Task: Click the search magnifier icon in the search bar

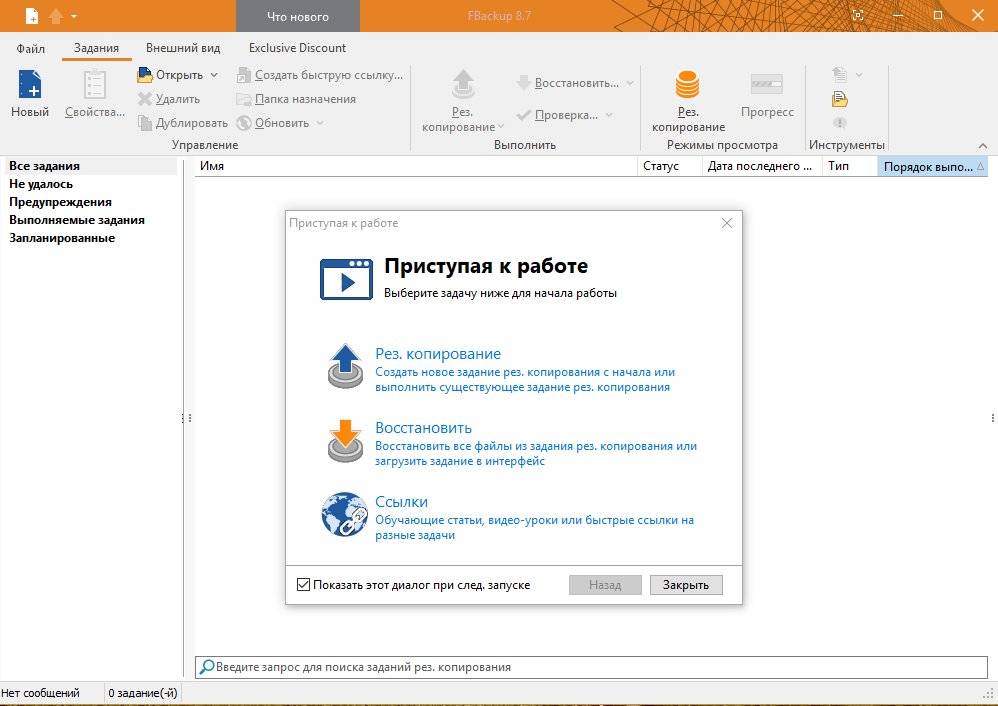Action: 206,667
